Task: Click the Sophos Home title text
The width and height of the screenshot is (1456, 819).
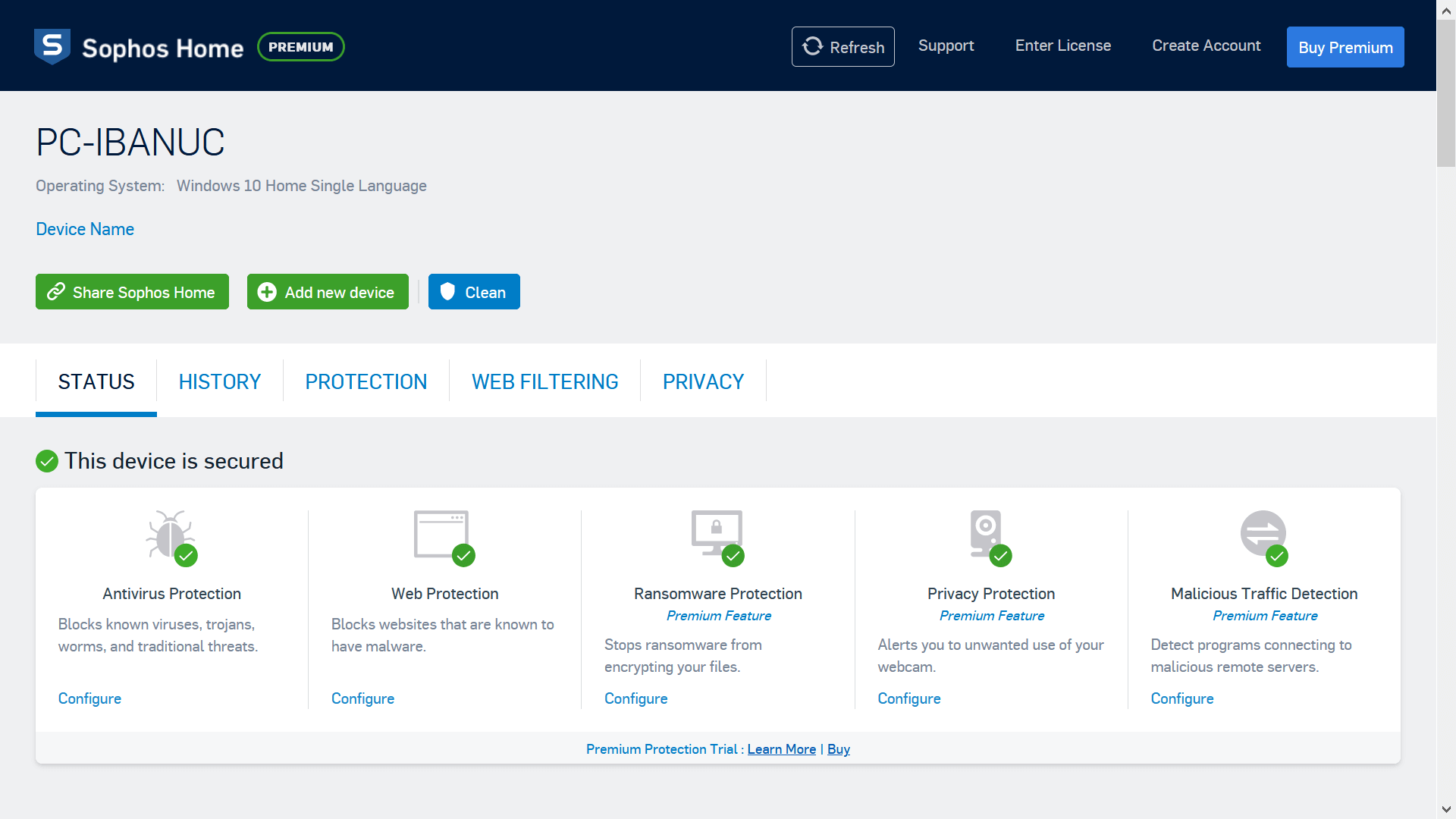Action: coord(162,49)
